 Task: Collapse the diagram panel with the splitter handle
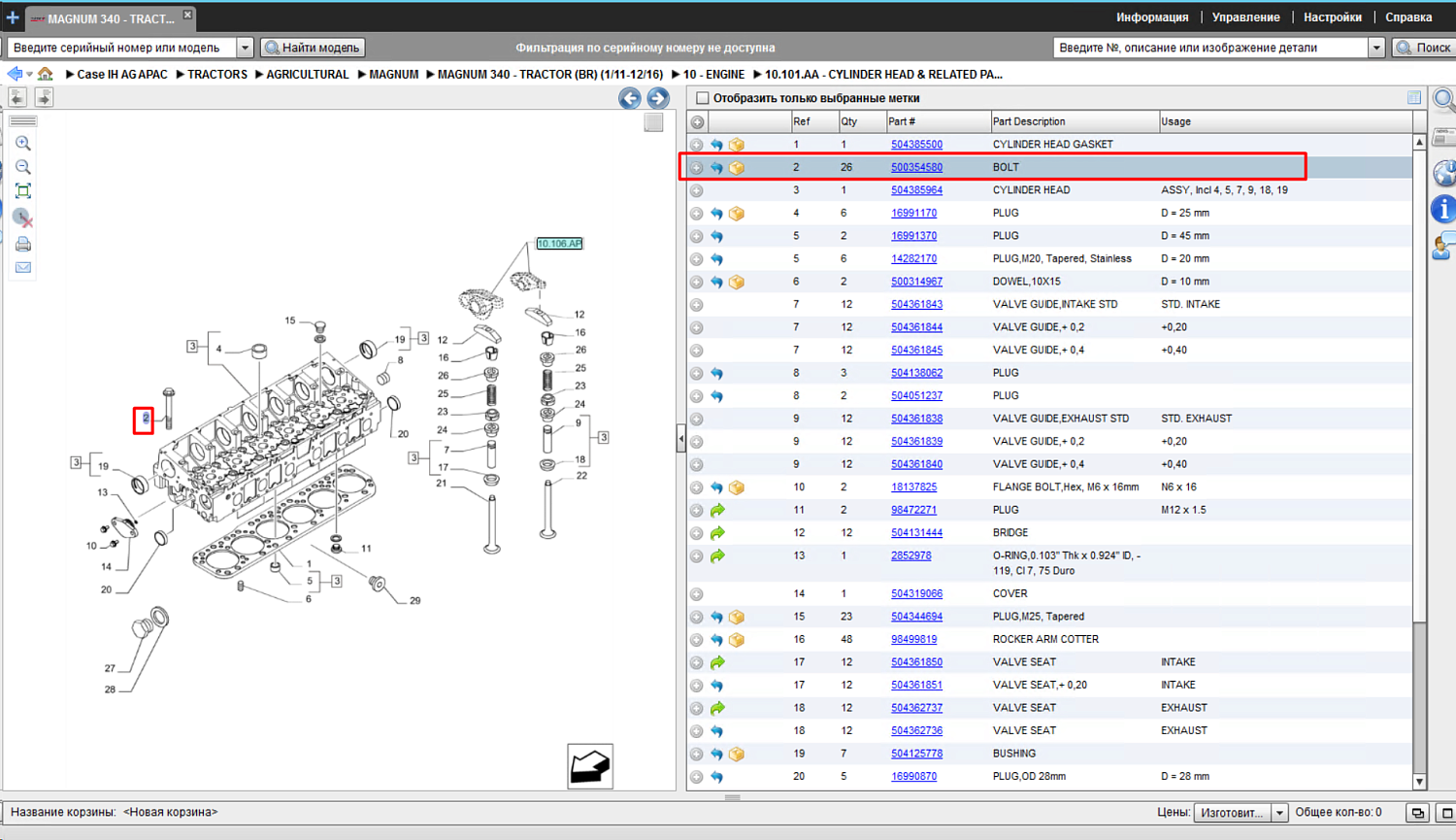pos(680,439)
